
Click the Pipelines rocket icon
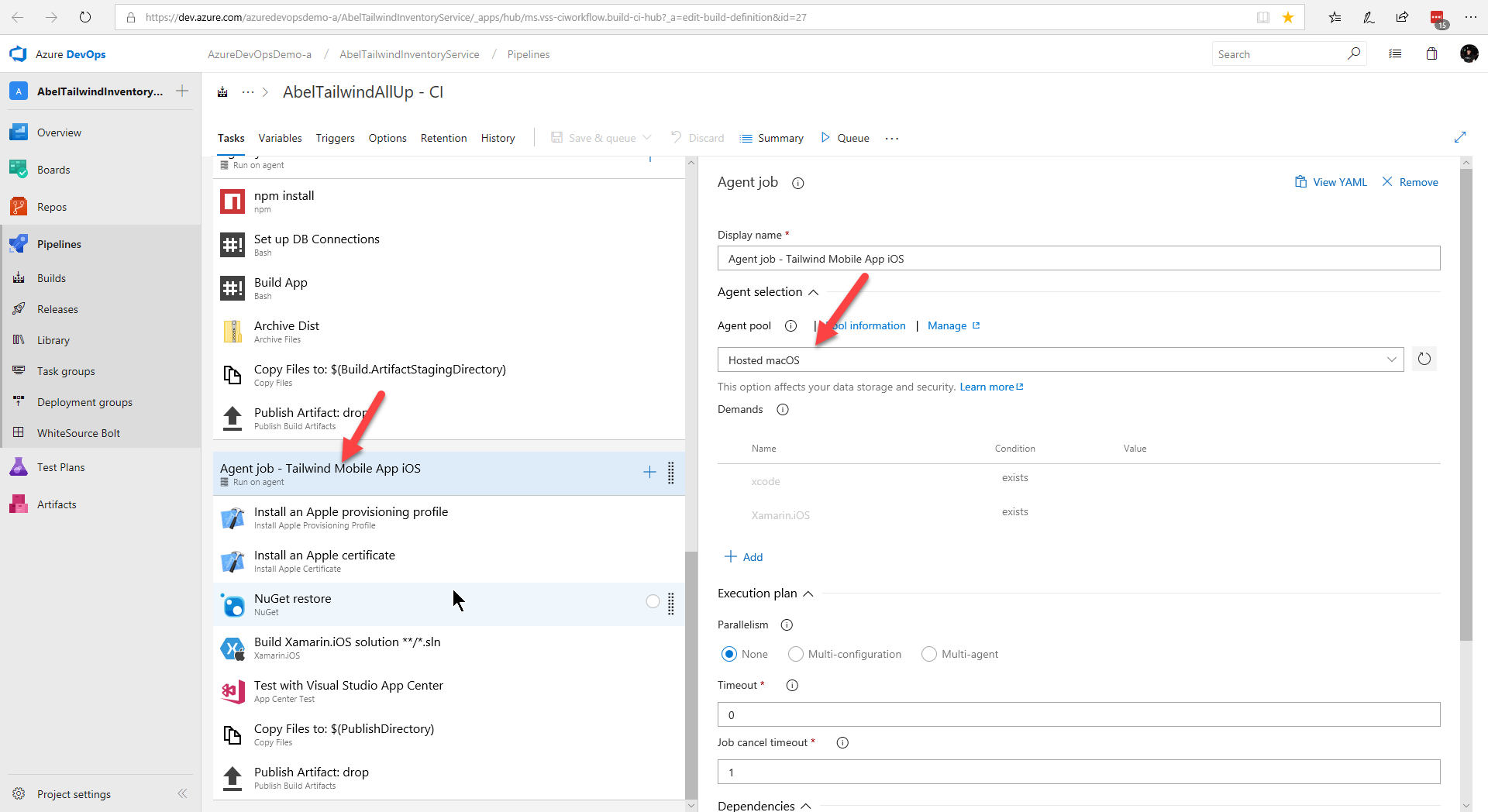click(19, 244)
